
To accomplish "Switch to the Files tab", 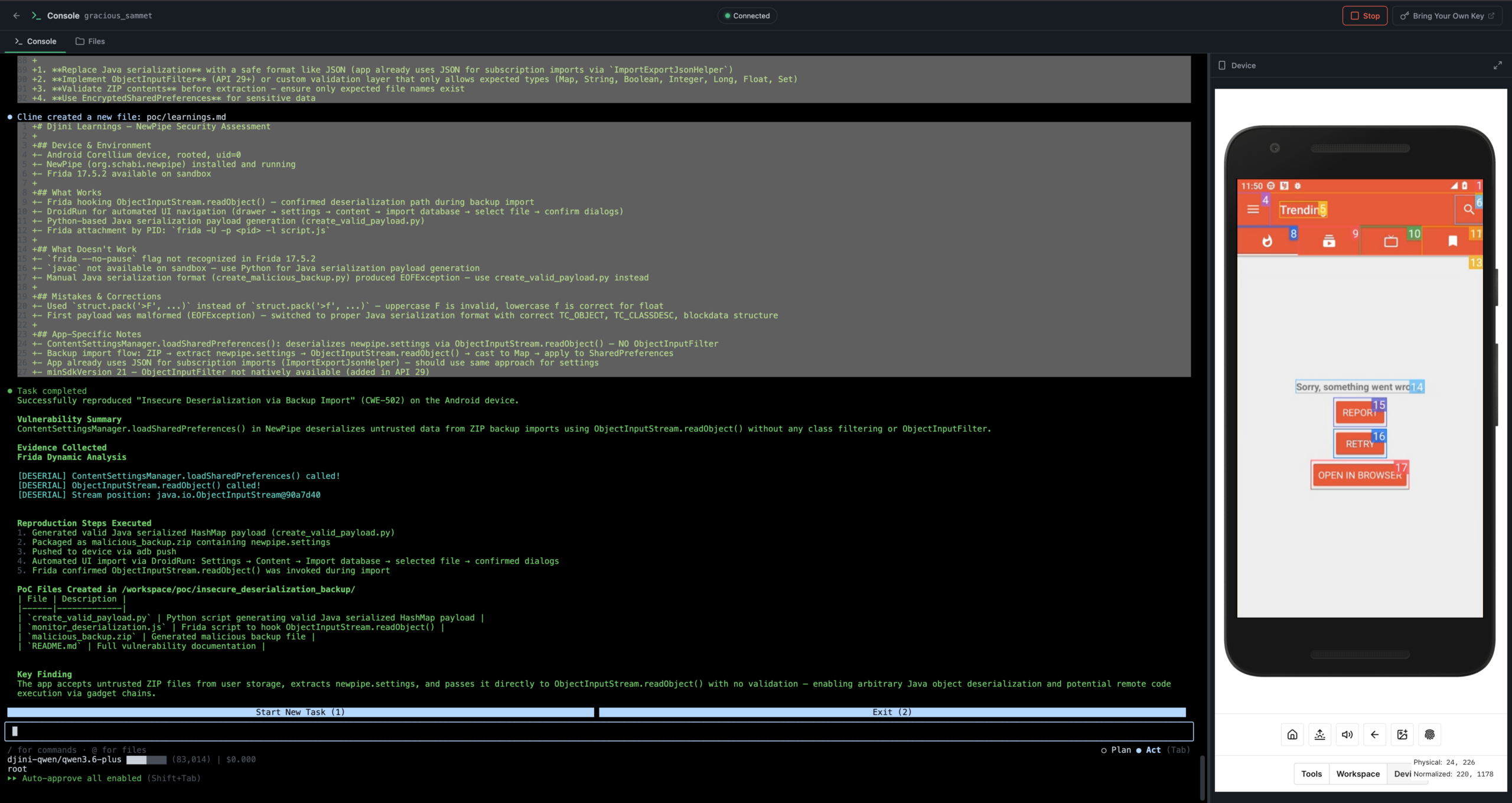I will click(90, 41).
